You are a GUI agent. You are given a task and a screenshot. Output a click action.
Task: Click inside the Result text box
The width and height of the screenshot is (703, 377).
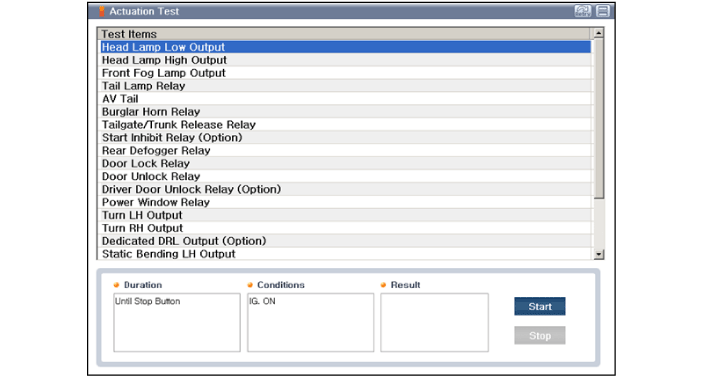pos(434,322)
